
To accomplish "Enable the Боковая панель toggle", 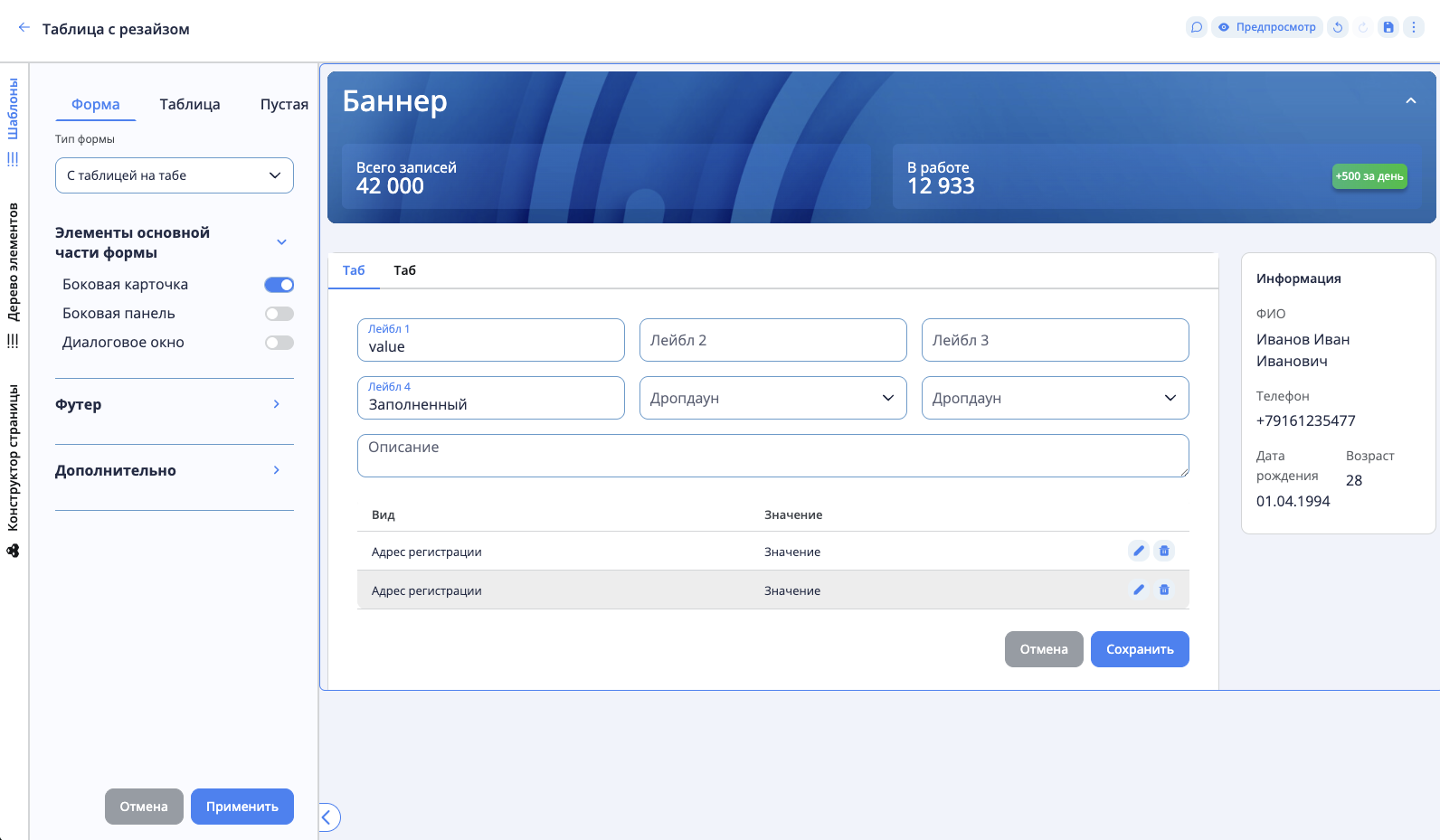I will click(x=279, y=314).
